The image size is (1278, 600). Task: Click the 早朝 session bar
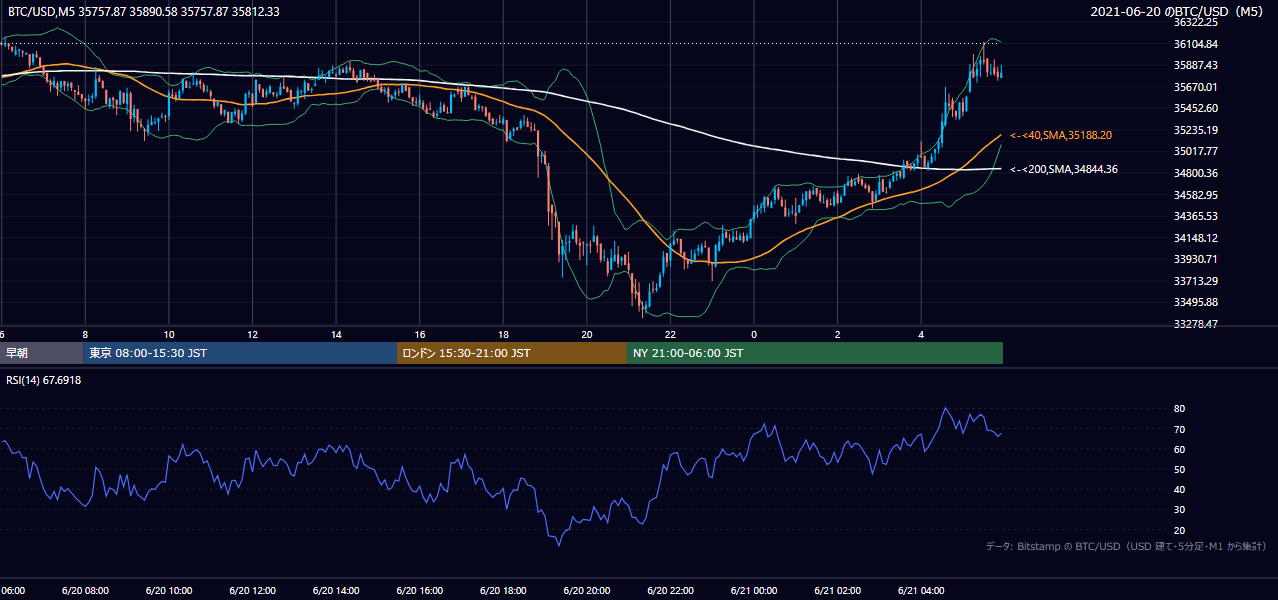pos(42,353)
